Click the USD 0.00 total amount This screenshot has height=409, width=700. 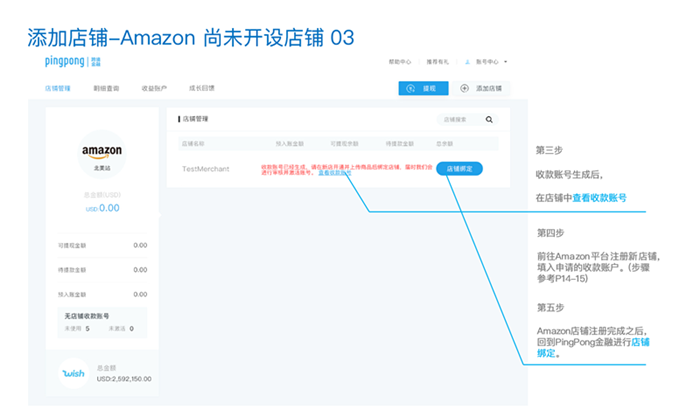tap(103, 208)
